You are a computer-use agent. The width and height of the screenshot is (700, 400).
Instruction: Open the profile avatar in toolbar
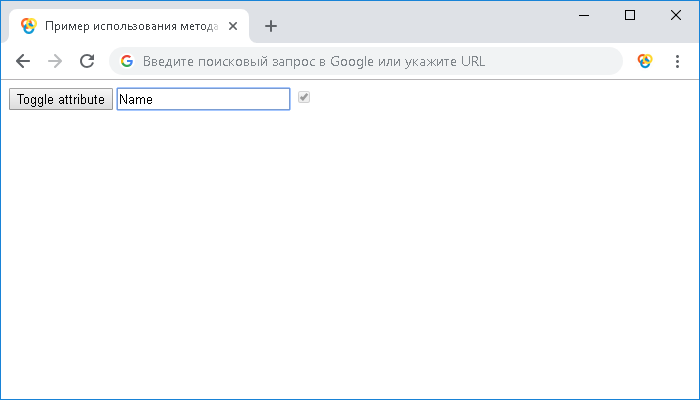645,61
